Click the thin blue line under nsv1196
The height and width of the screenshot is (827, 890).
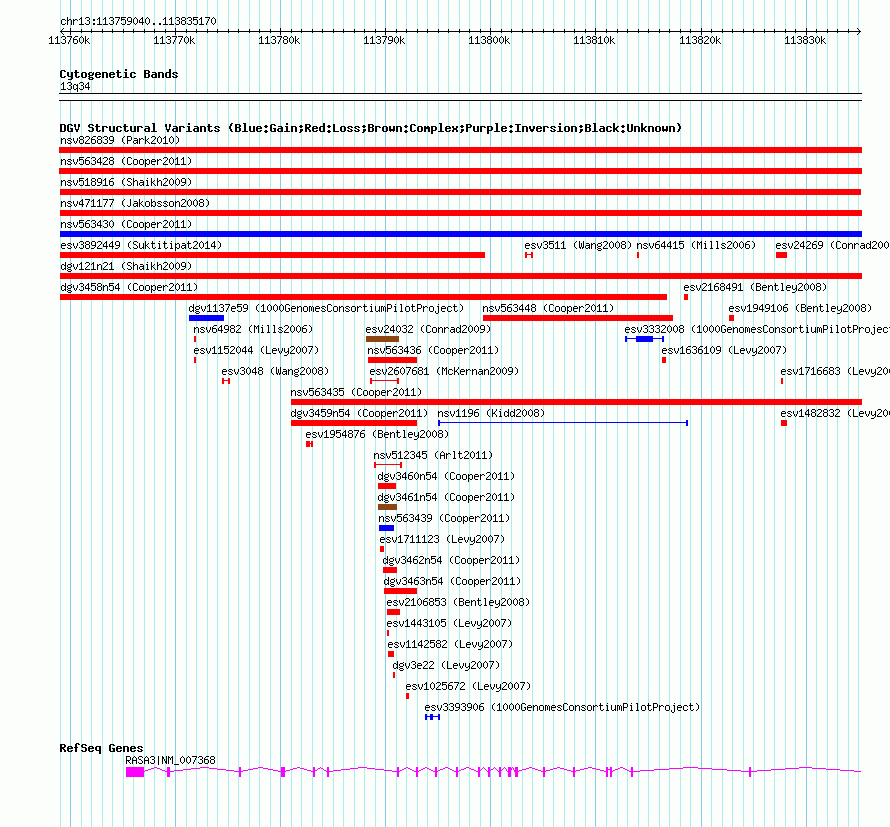coord(563,423)
